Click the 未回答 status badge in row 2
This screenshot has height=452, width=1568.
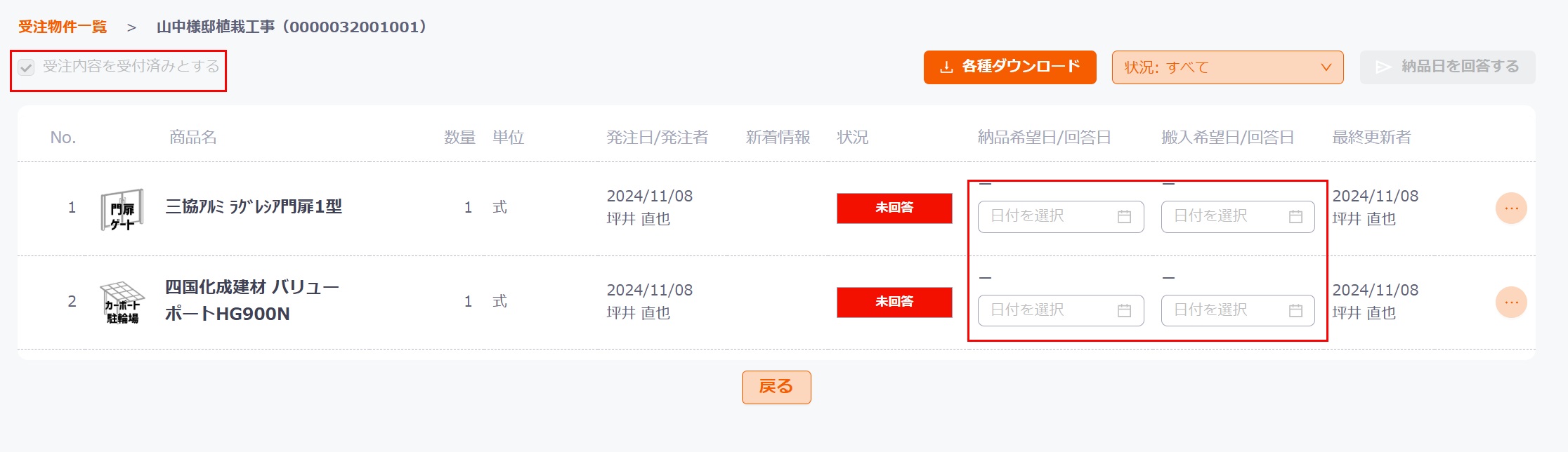[894, 303]
